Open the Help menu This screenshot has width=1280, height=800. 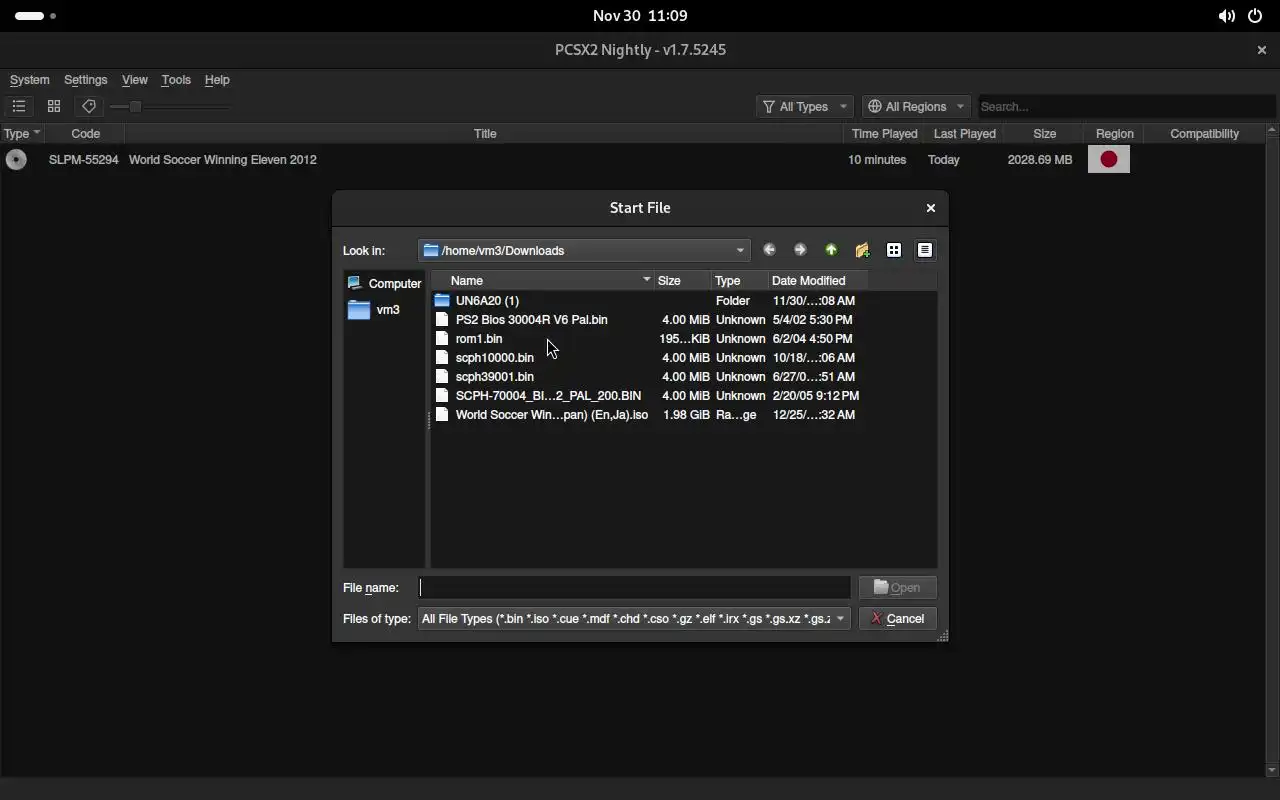point(217,80)
